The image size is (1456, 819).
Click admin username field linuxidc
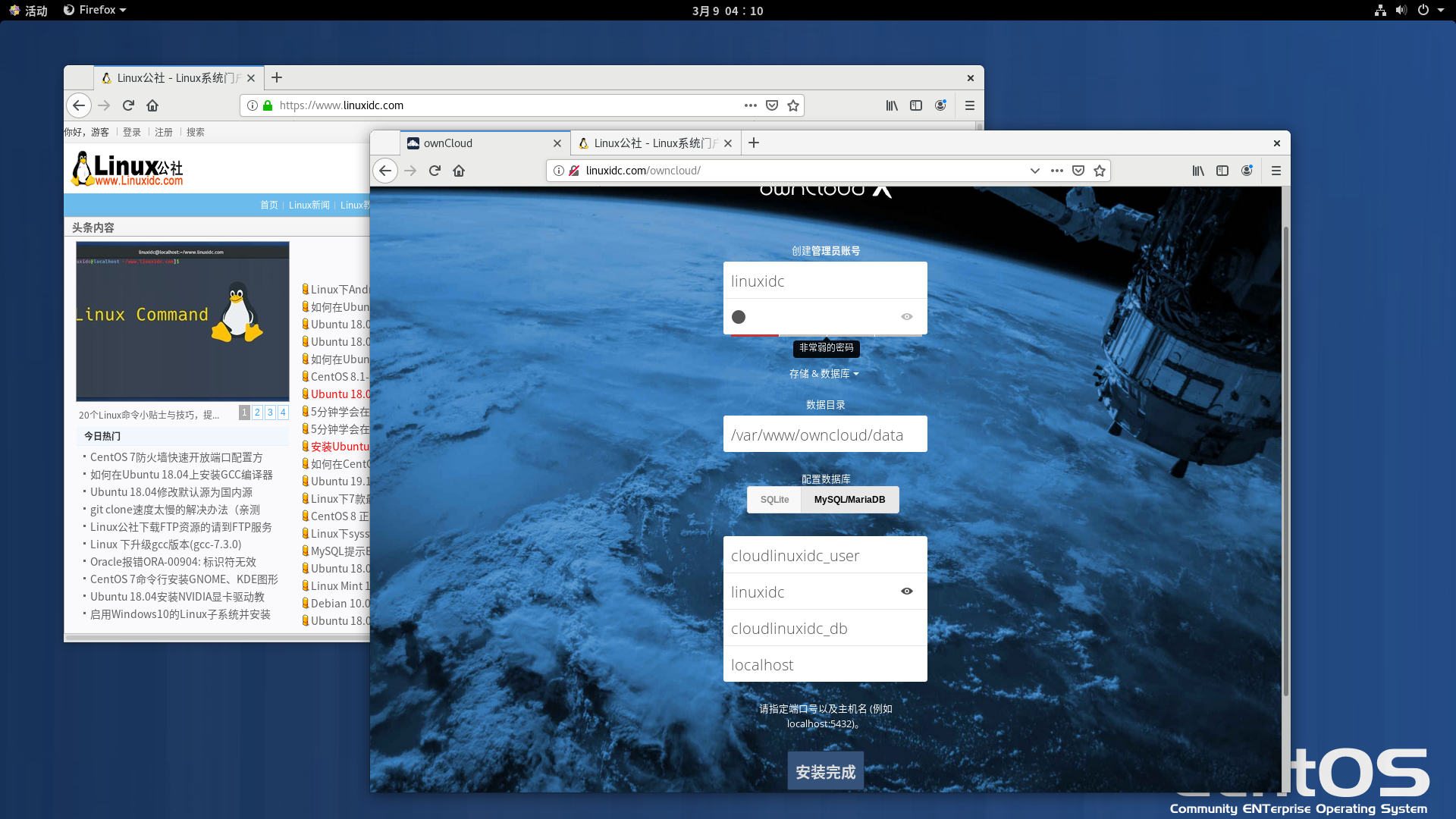(825, 281)
